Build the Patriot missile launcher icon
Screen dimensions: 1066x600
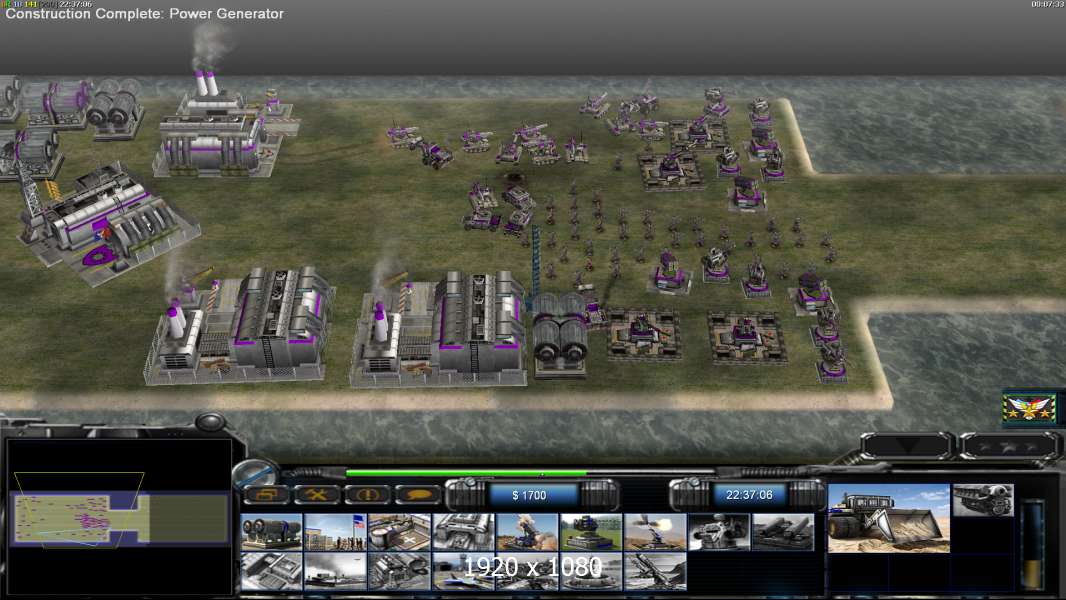(527, 531)
